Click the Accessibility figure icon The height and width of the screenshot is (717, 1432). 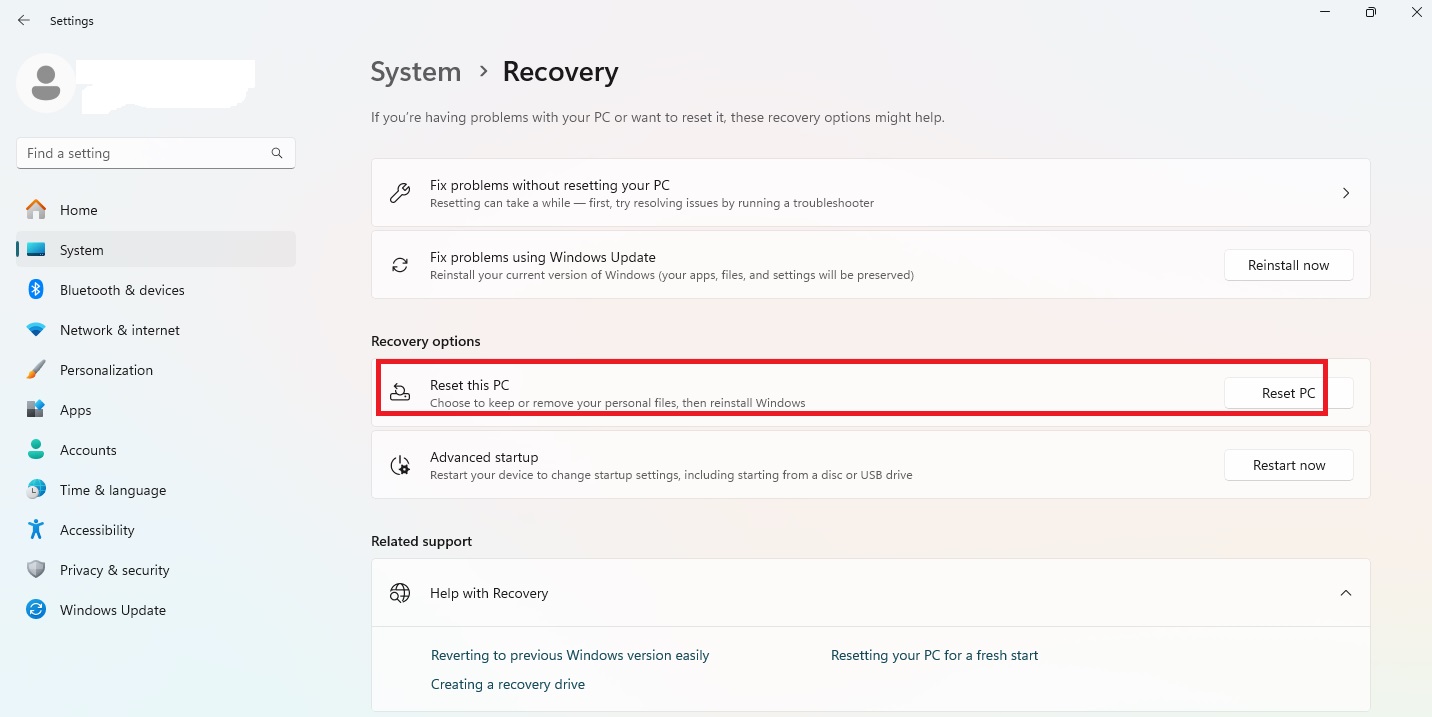(x=36, y=530)
